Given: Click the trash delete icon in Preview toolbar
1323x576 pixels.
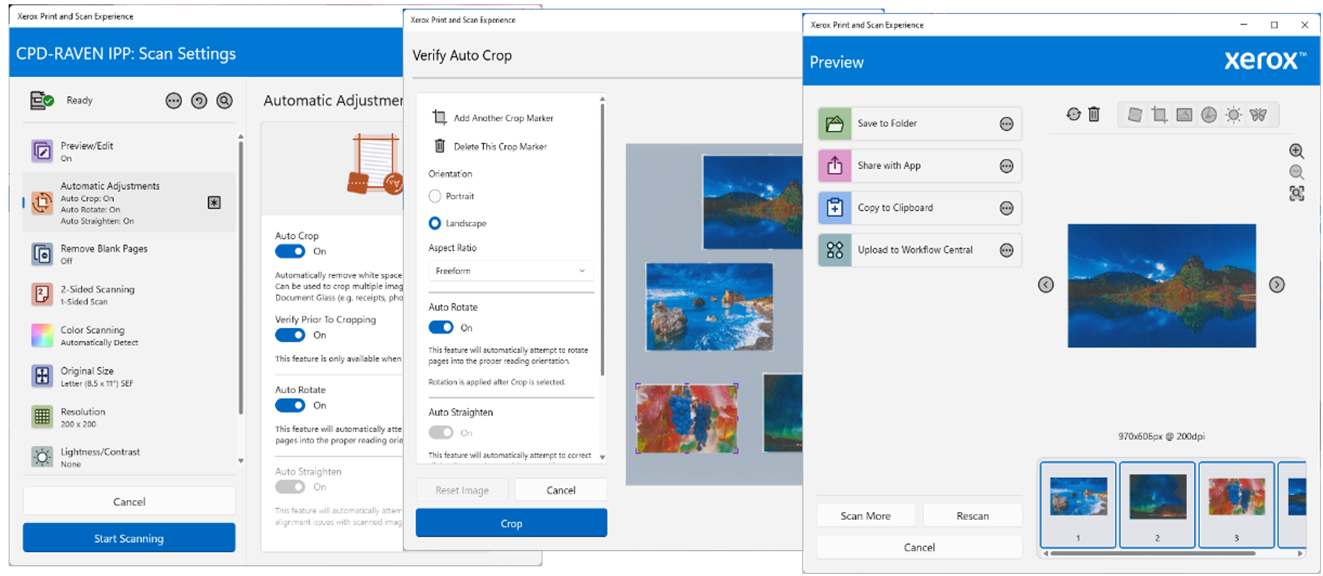Looking at the screenshot, I should click(x=1094, y=115).
